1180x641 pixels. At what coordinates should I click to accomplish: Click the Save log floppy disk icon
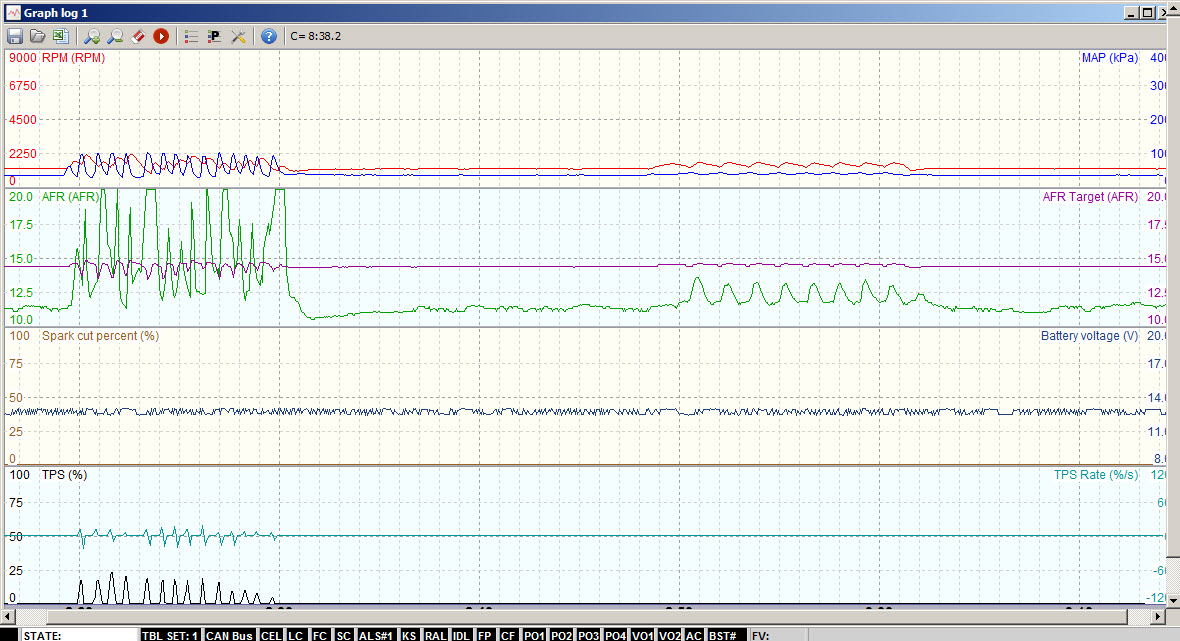tap(15, 36)
